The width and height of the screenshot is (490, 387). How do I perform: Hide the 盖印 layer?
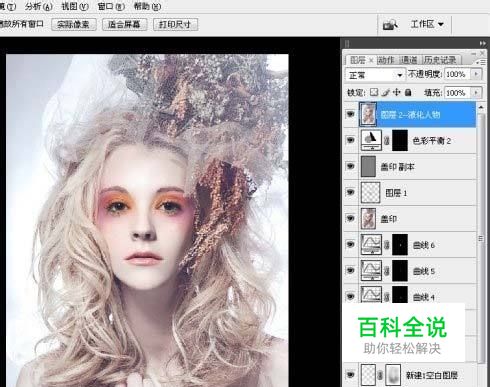350,218
